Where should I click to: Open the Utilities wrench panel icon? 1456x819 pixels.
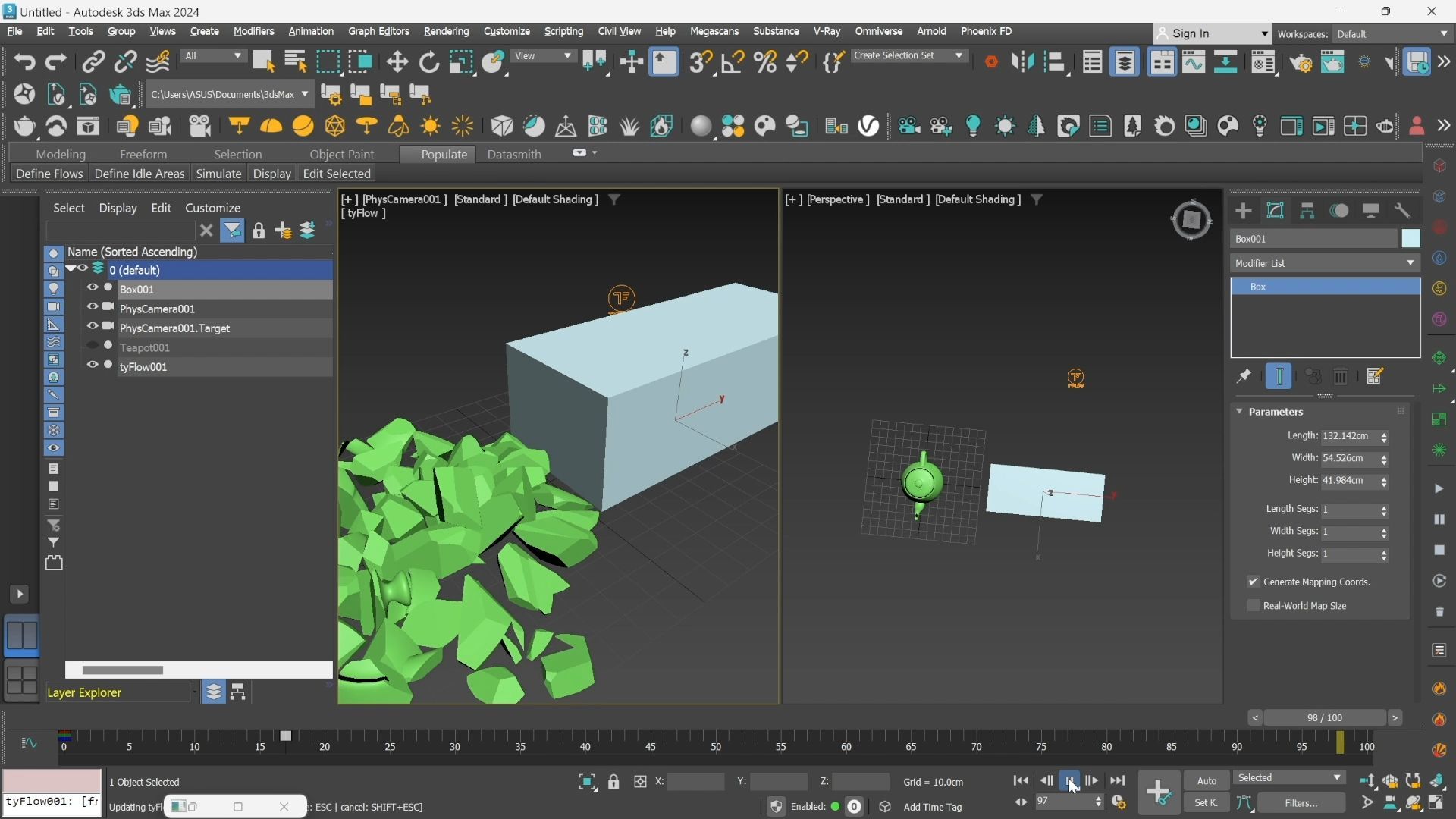click(x=1403, y=211)
